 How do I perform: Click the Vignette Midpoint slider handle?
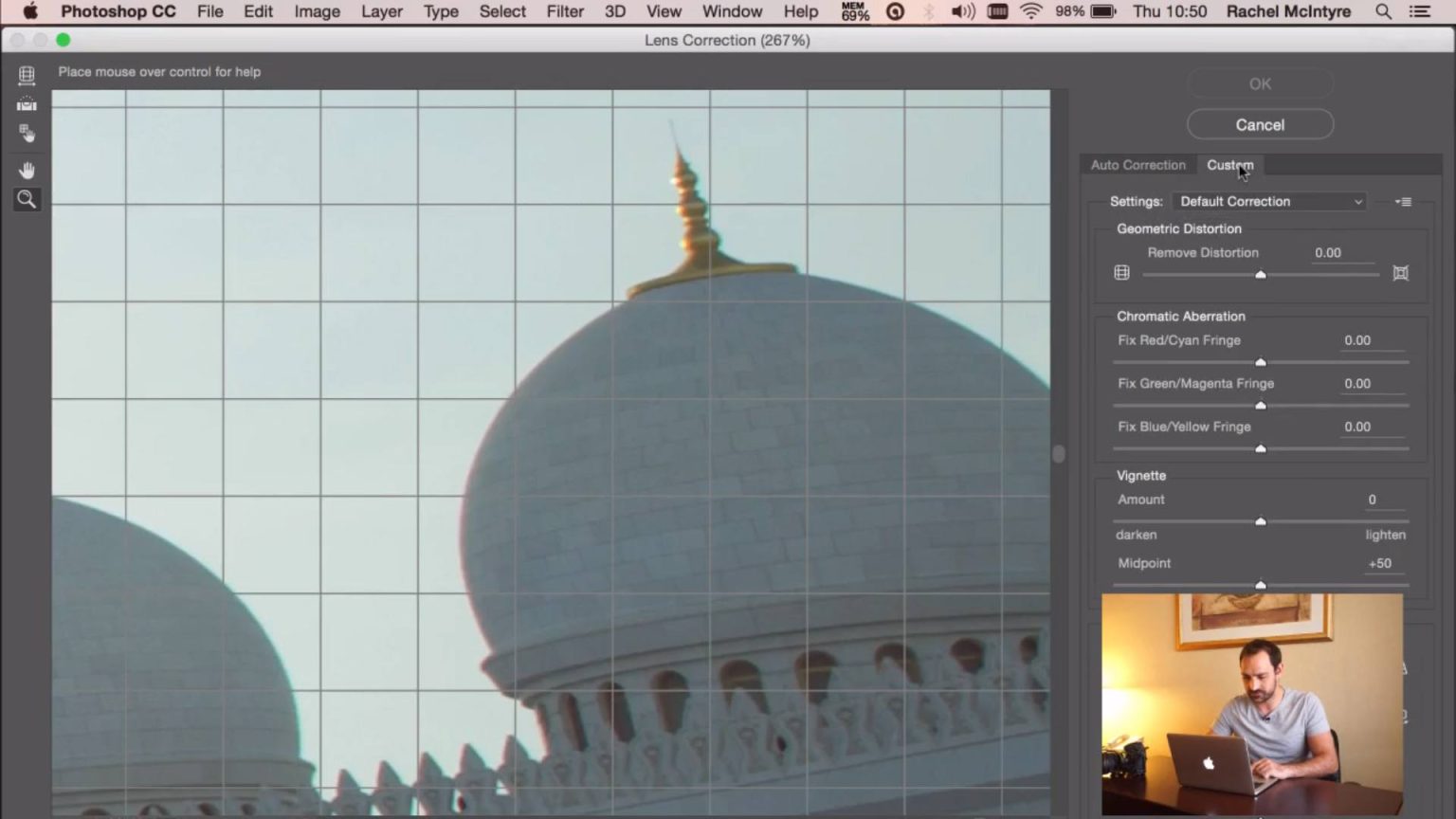pyautogui.click(x=1260, y=585)
